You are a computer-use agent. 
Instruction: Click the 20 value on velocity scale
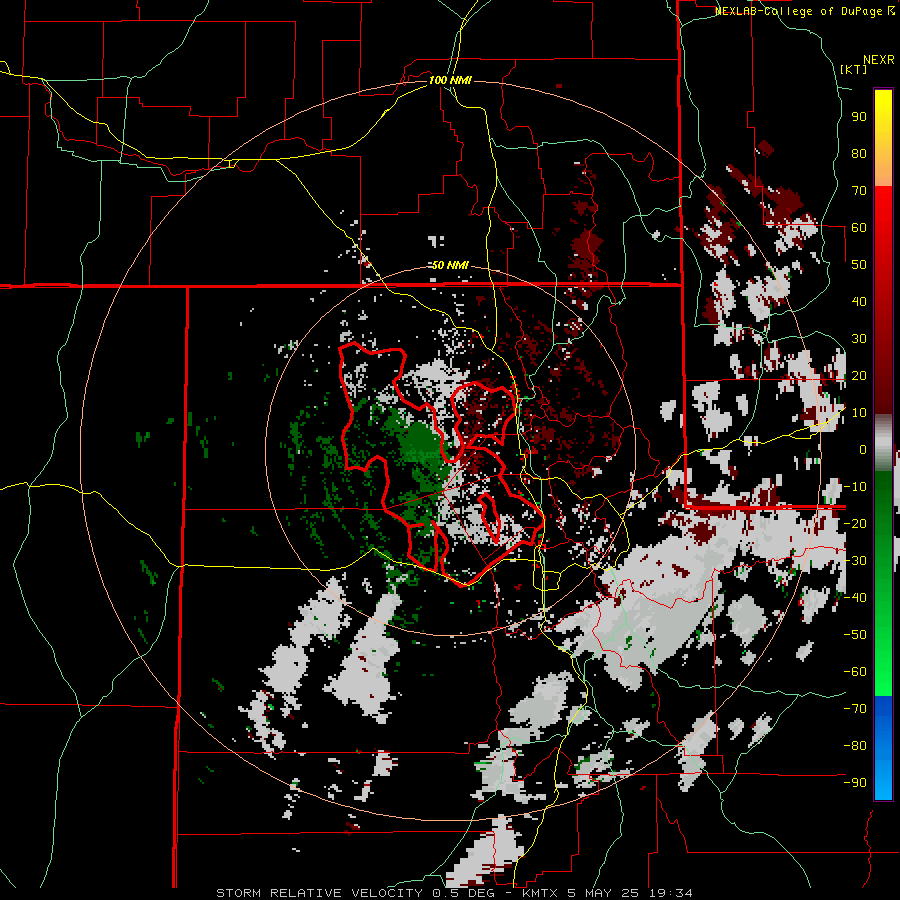859,375
